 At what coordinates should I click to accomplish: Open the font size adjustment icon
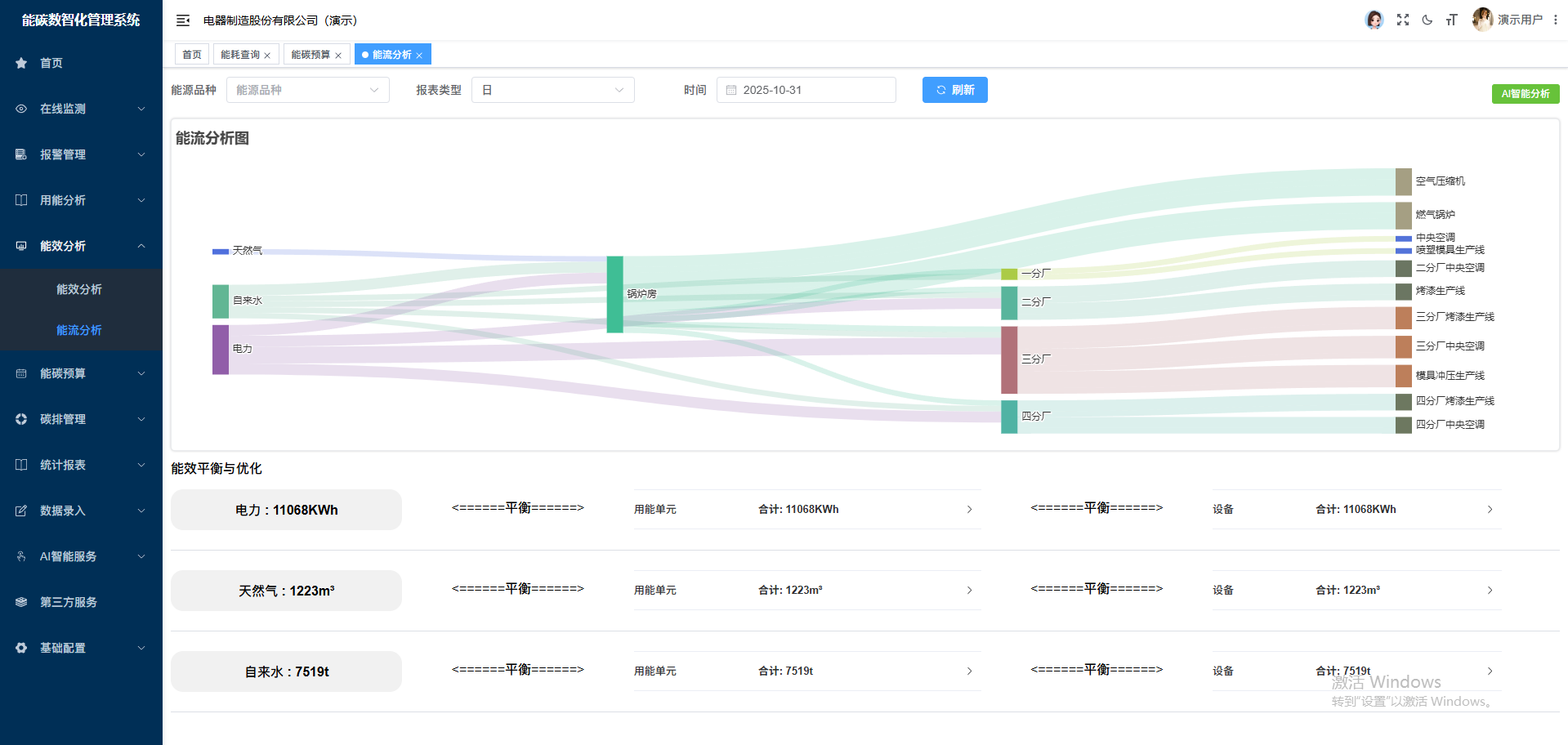(1452, 20)
